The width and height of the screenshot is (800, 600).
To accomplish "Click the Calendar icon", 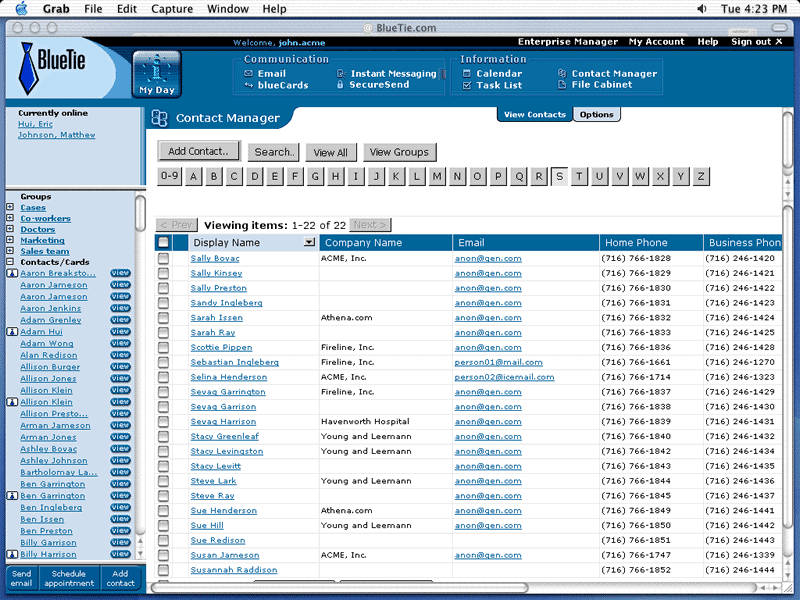I will 466,73.
